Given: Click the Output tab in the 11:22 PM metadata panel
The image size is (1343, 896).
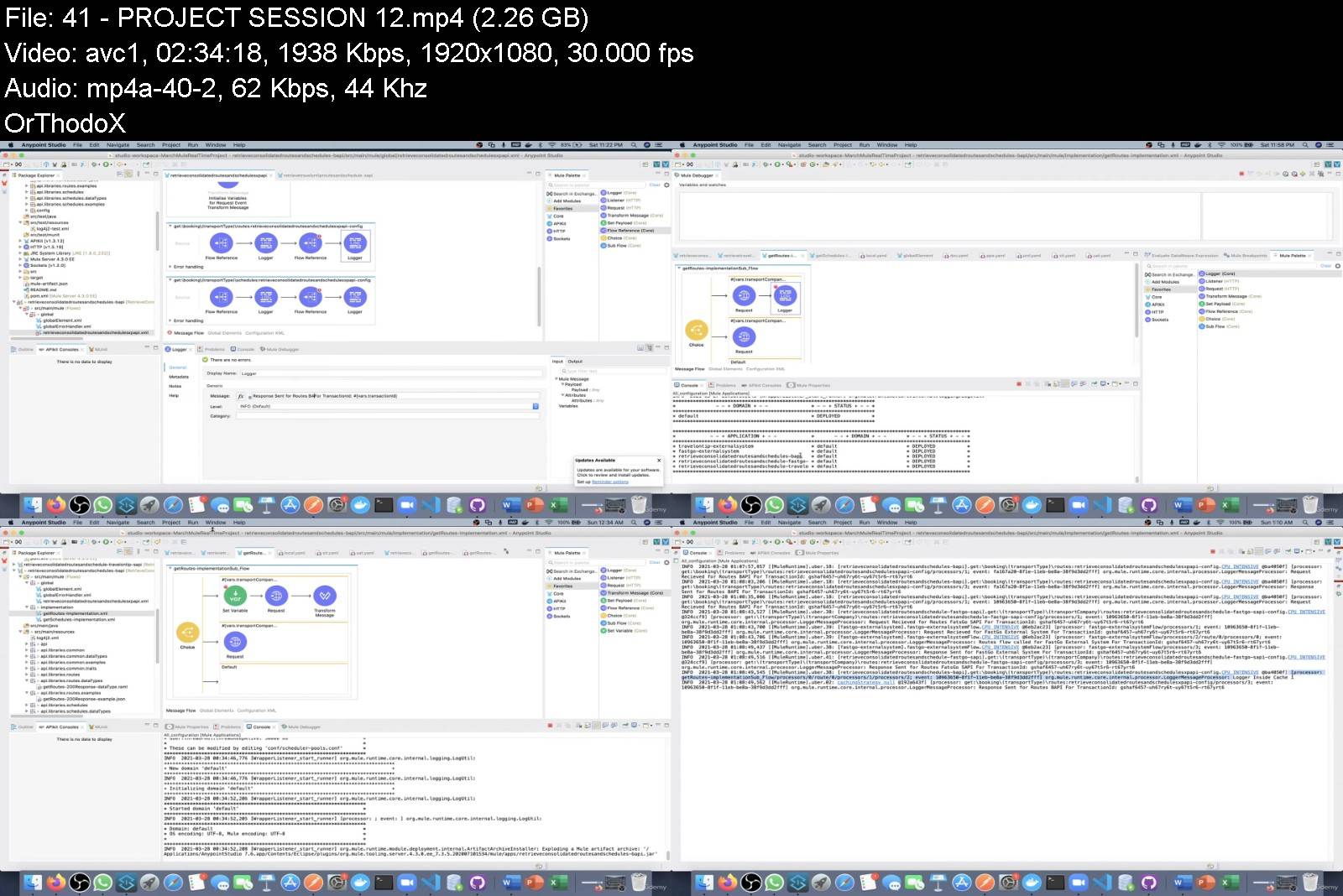Looking at the screenshot, I should coord(575,362).
